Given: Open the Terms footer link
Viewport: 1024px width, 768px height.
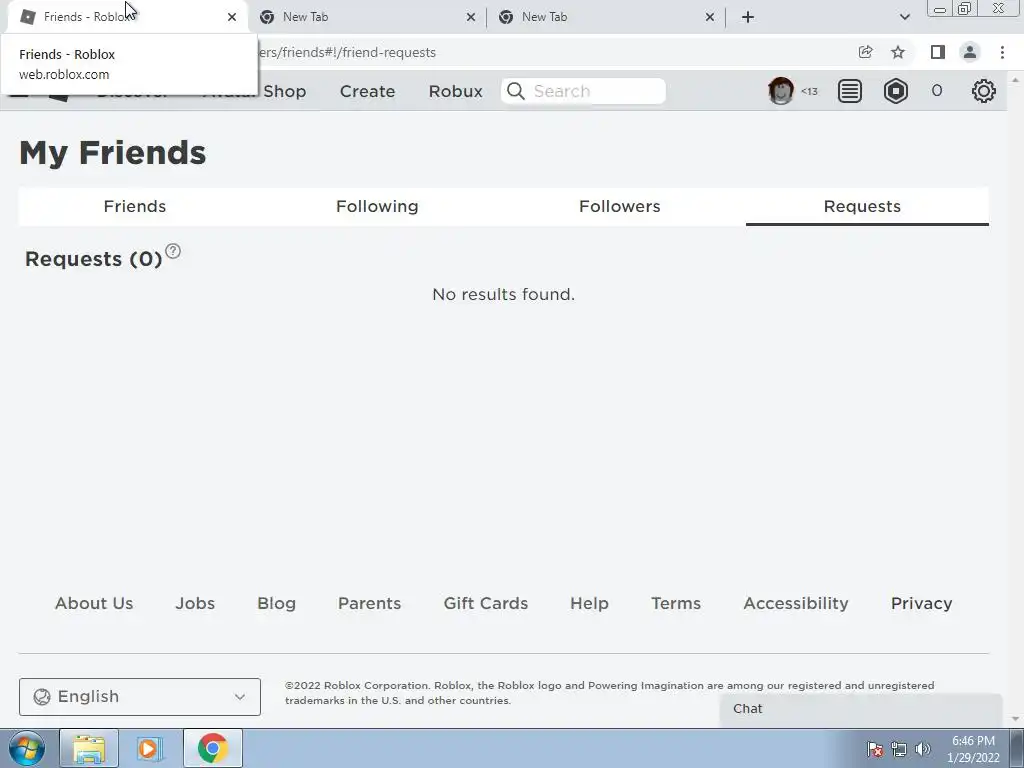Looking at the screenshot, I should tap(676, 603).
